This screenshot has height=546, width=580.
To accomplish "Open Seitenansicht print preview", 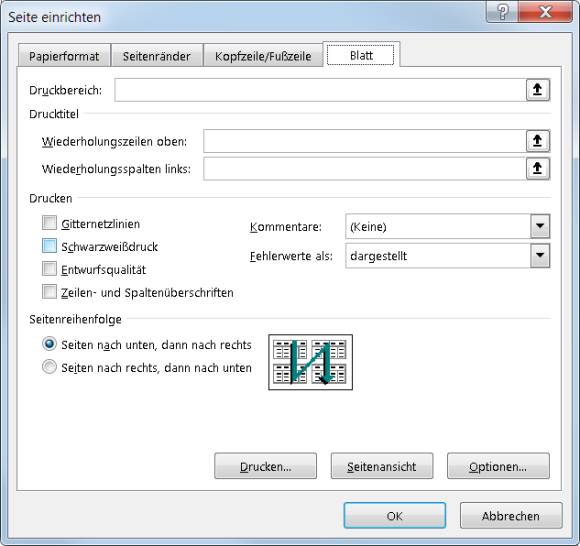I will (382, 466).
